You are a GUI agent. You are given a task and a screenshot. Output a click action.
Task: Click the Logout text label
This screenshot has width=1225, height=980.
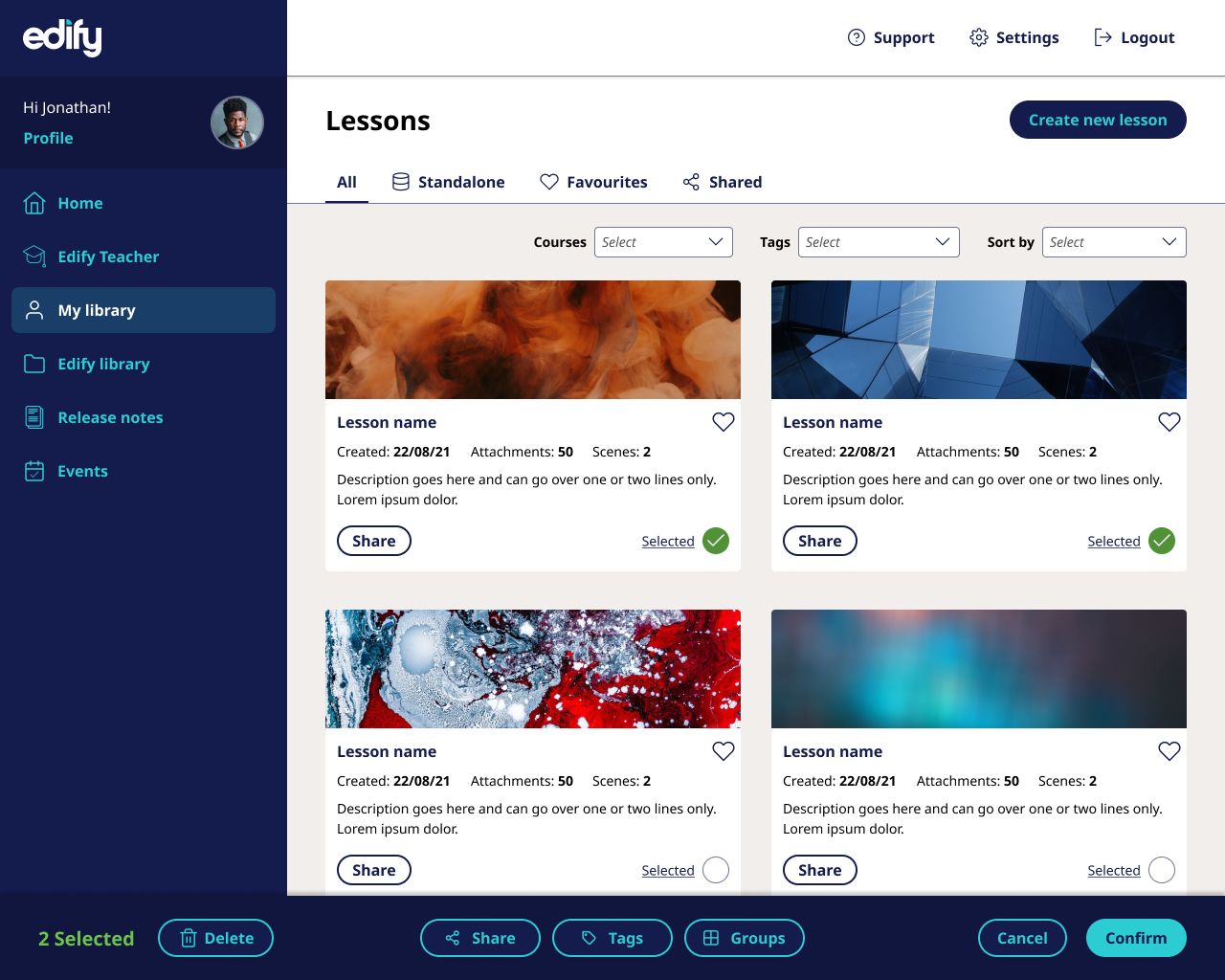(x=1147, y=37)
